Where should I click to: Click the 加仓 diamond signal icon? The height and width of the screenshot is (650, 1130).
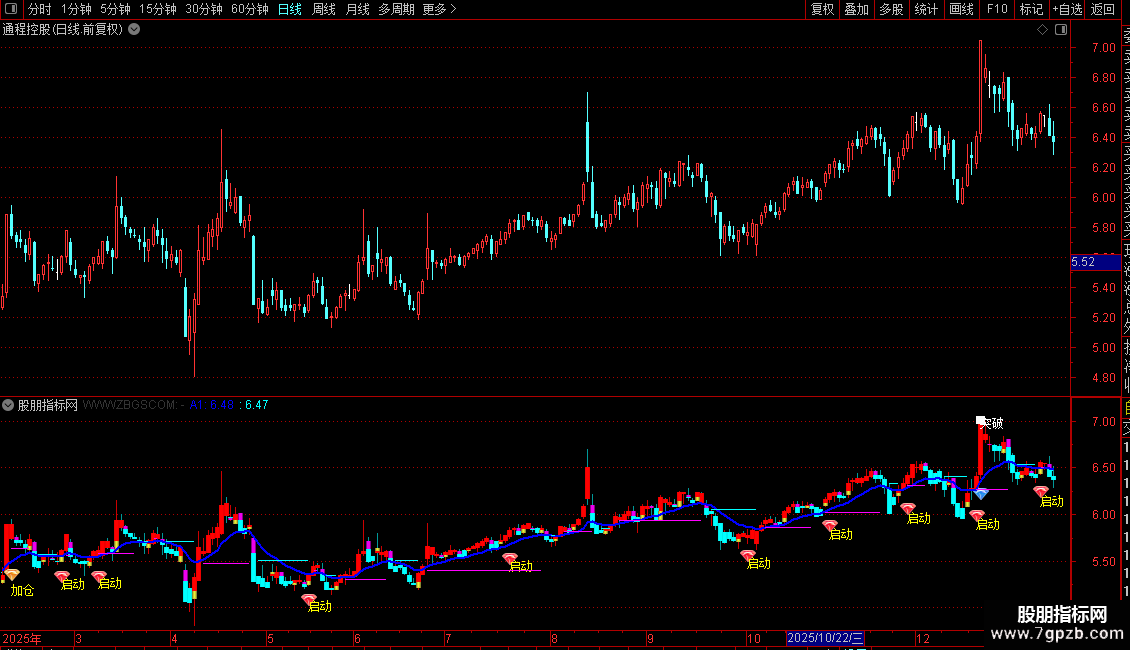[x=12, y=575]
